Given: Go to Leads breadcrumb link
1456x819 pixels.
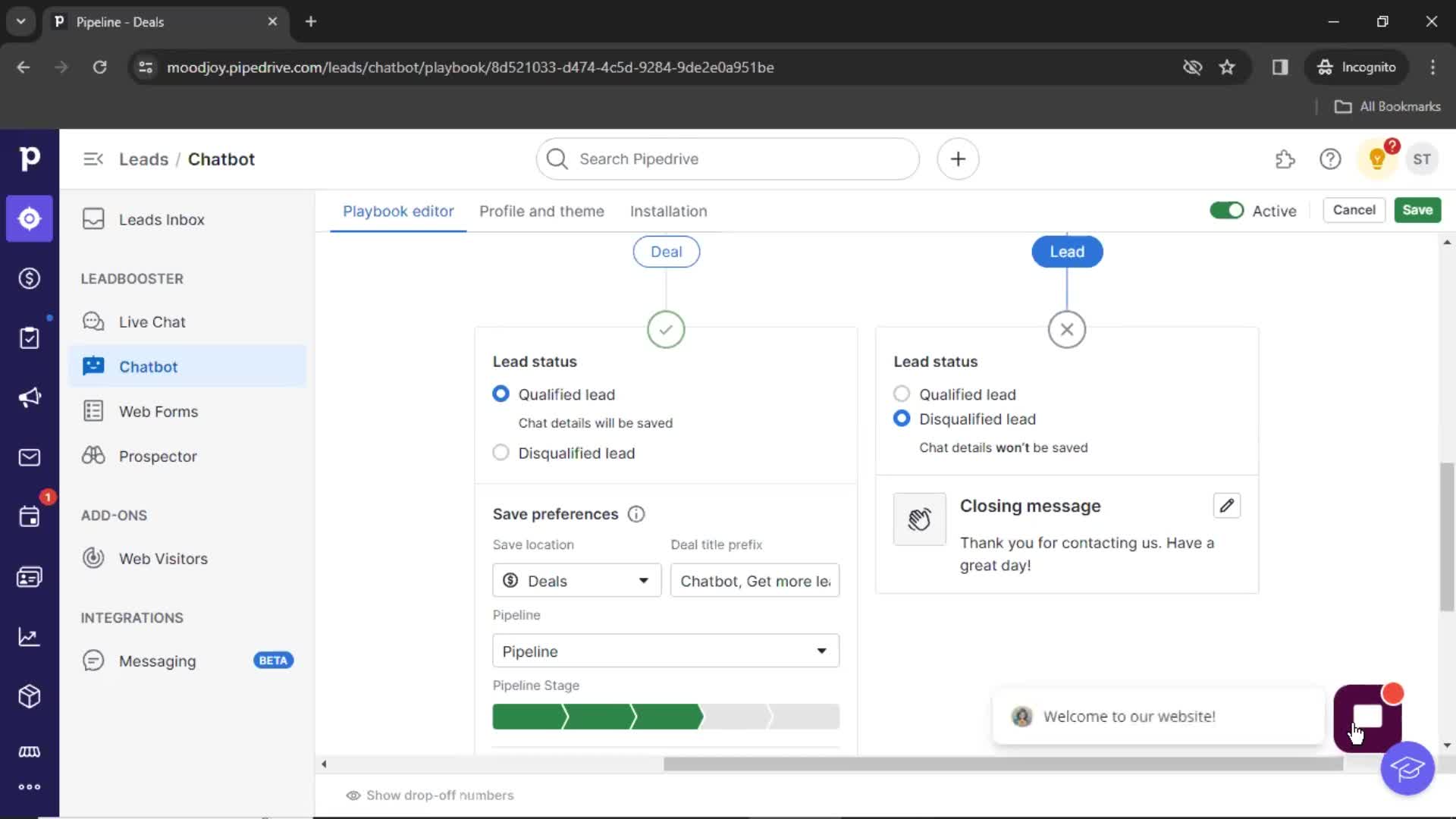Looking at the screenshot, I should pos(143,159).
